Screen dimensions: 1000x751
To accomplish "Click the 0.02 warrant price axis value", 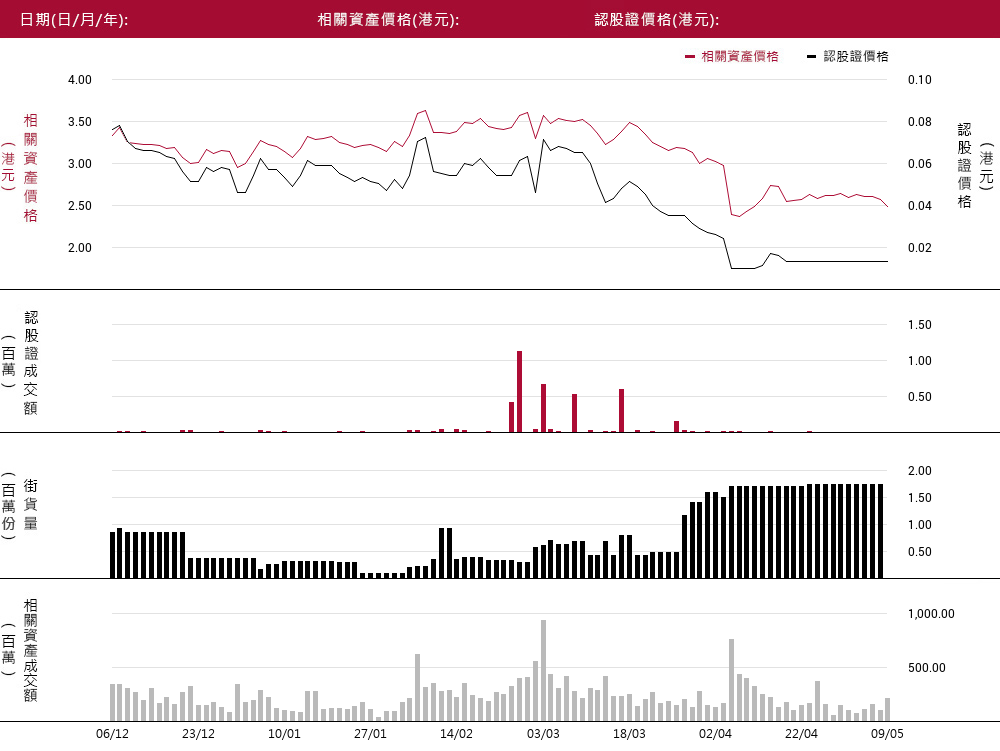I will pos(920,247).
